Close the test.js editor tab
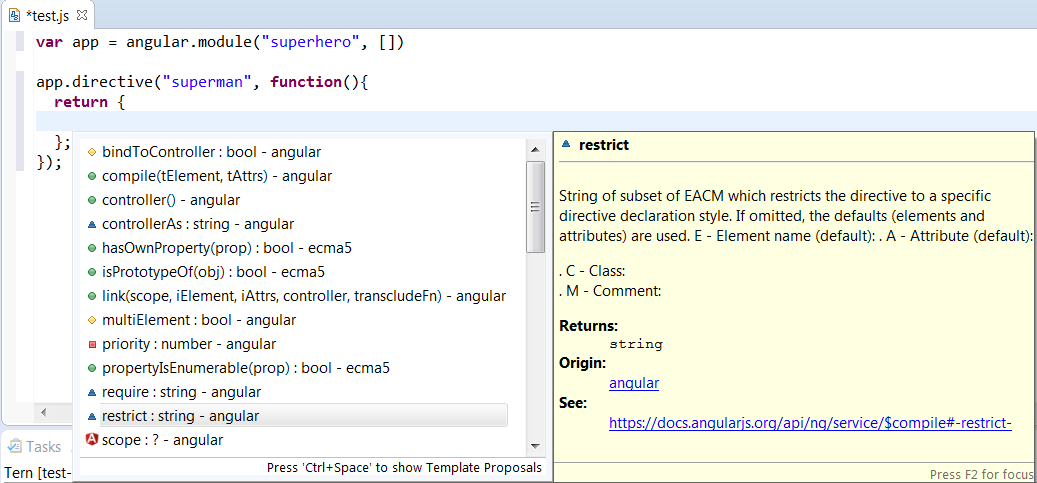The width and height of the screenshot is (1037, 483). pyautogui.click(x=83, y=15)
